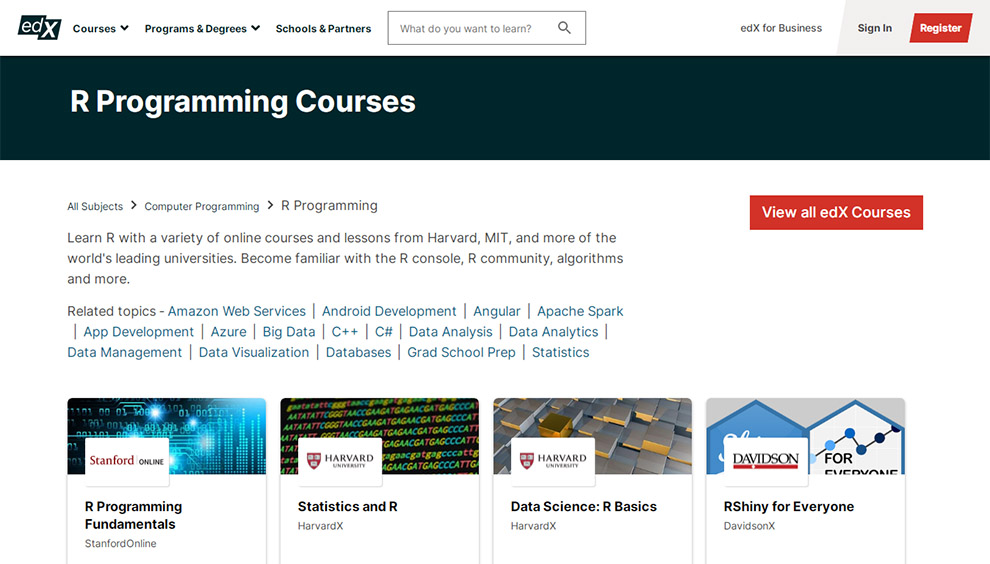Click Harvard logo on Statistics and R card
Screen dimensions: 990x564
[x=340, y=461]
